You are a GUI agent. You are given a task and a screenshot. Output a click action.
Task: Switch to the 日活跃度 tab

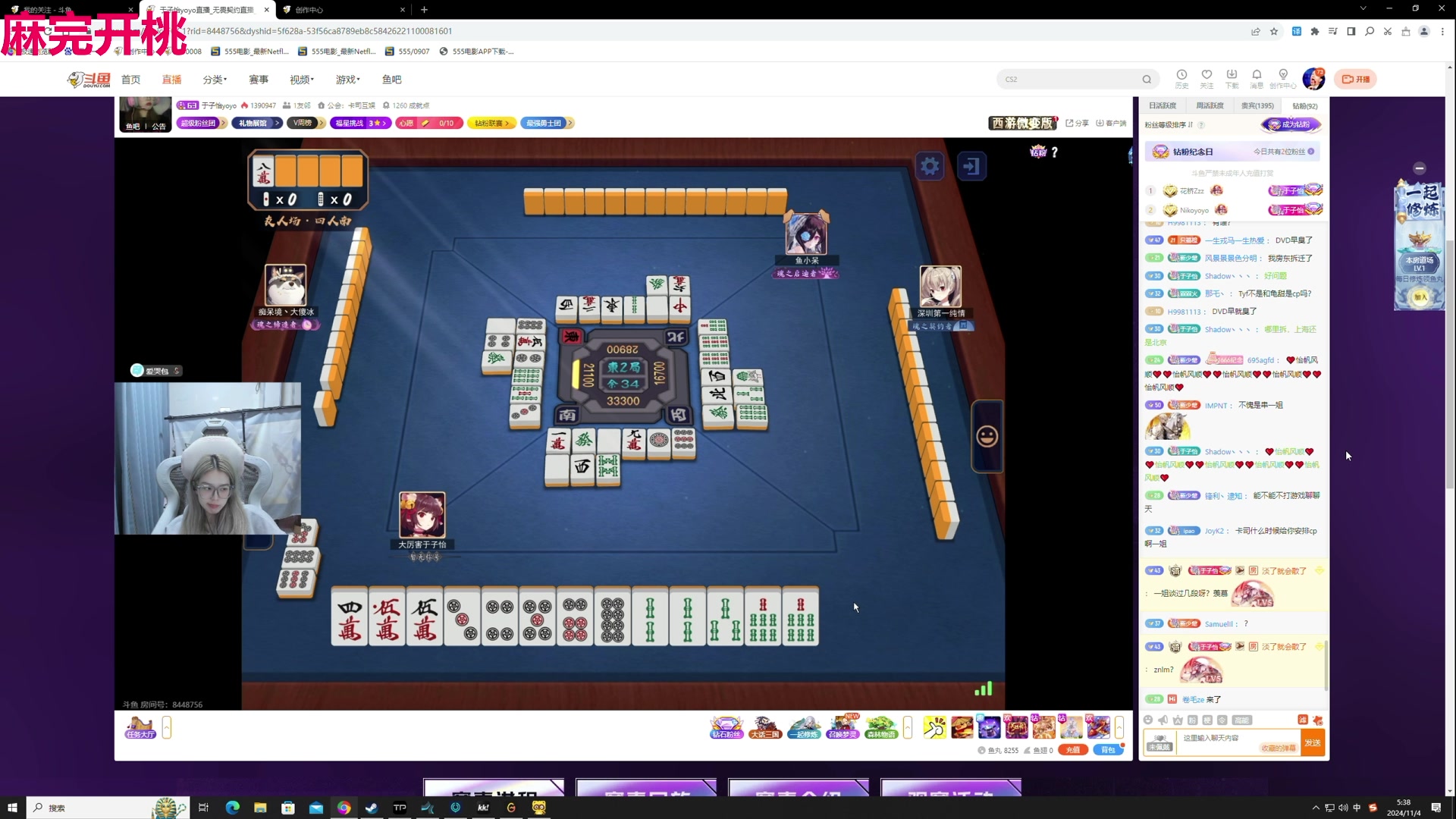1163,105
